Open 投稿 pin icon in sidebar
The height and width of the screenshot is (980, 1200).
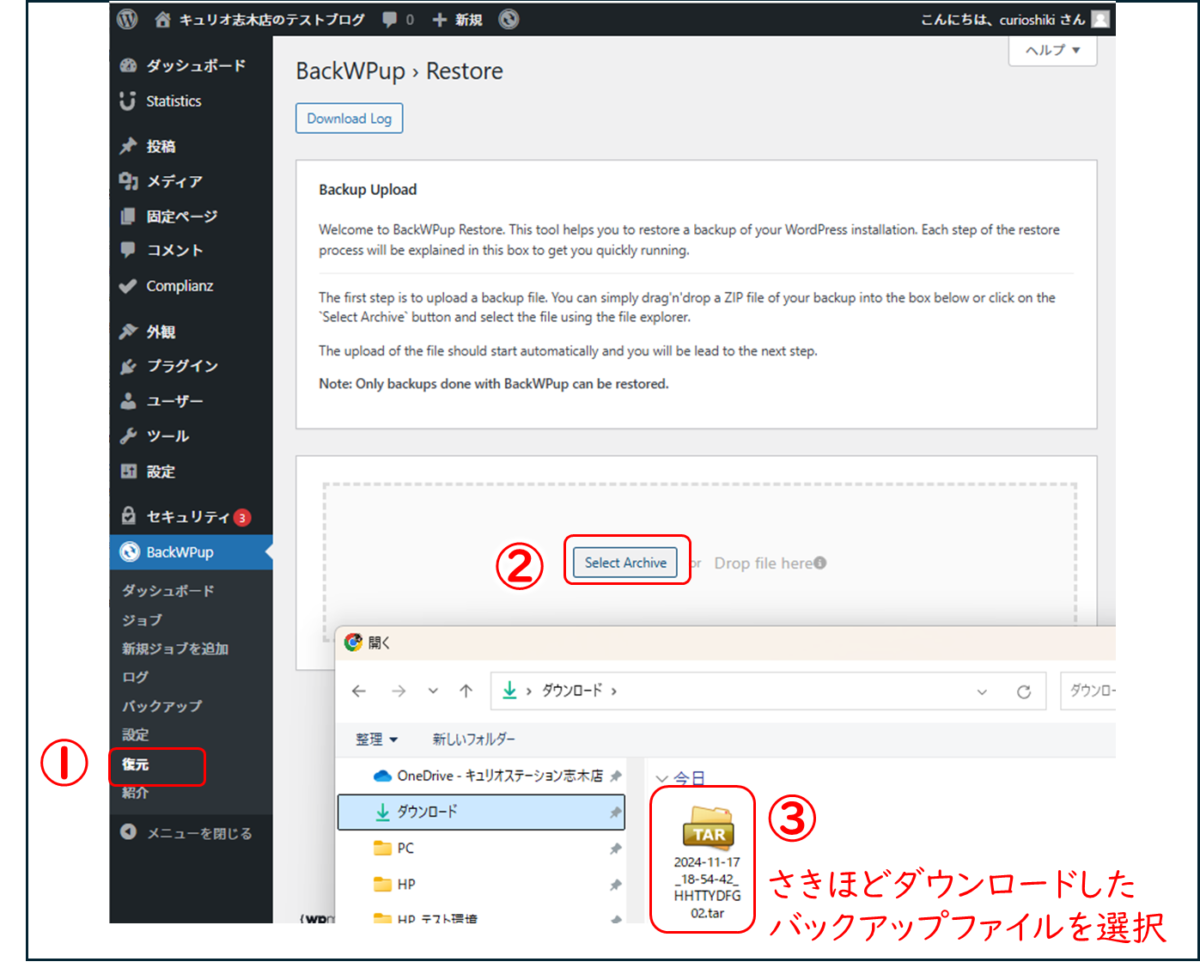[128, 146]
